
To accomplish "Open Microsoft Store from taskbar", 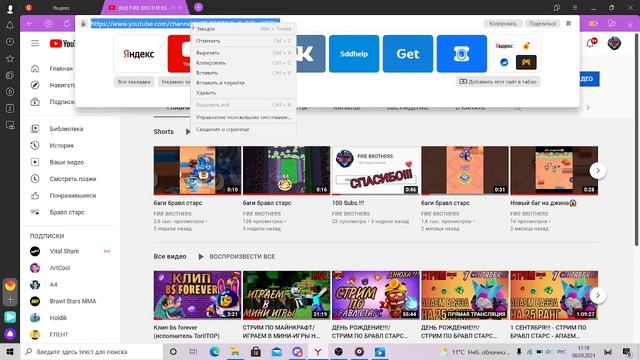I will pos(256,351).
